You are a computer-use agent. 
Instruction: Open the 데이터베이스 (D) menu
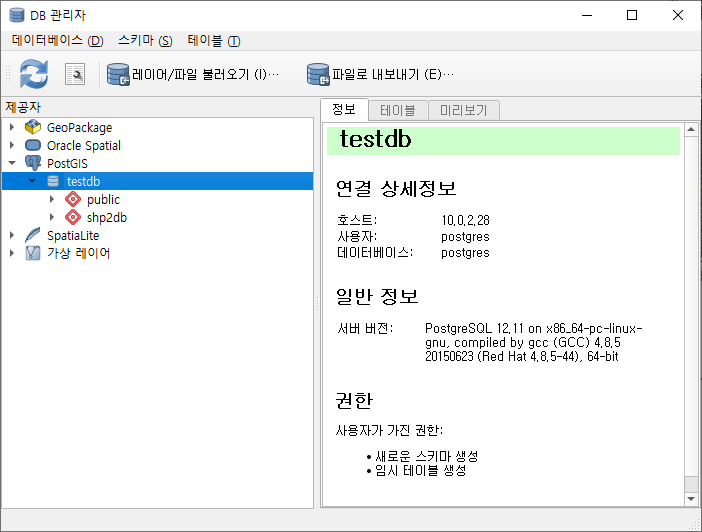[58, 41]
